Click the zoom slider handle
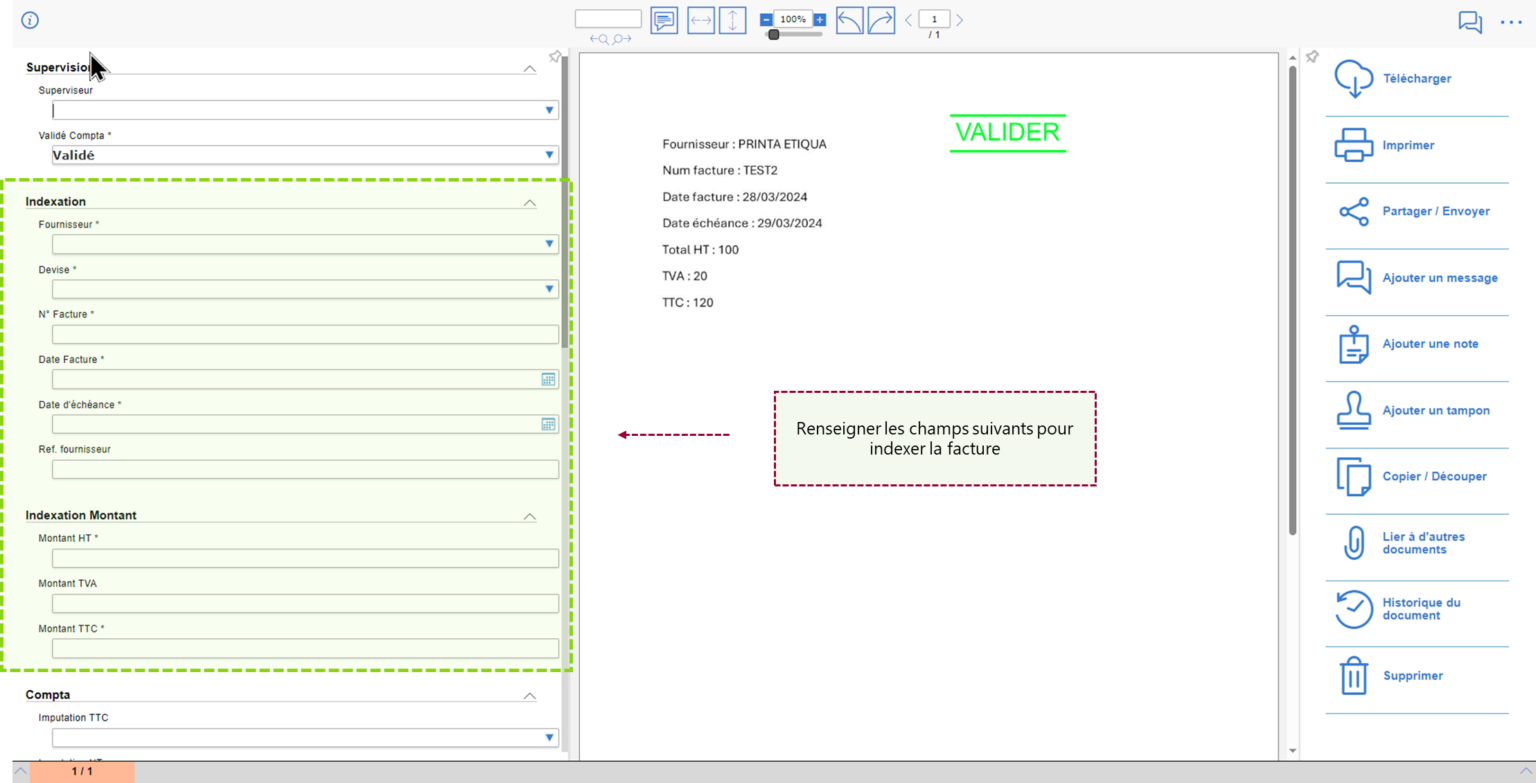The image size is (1536, 783). (773, 35)
